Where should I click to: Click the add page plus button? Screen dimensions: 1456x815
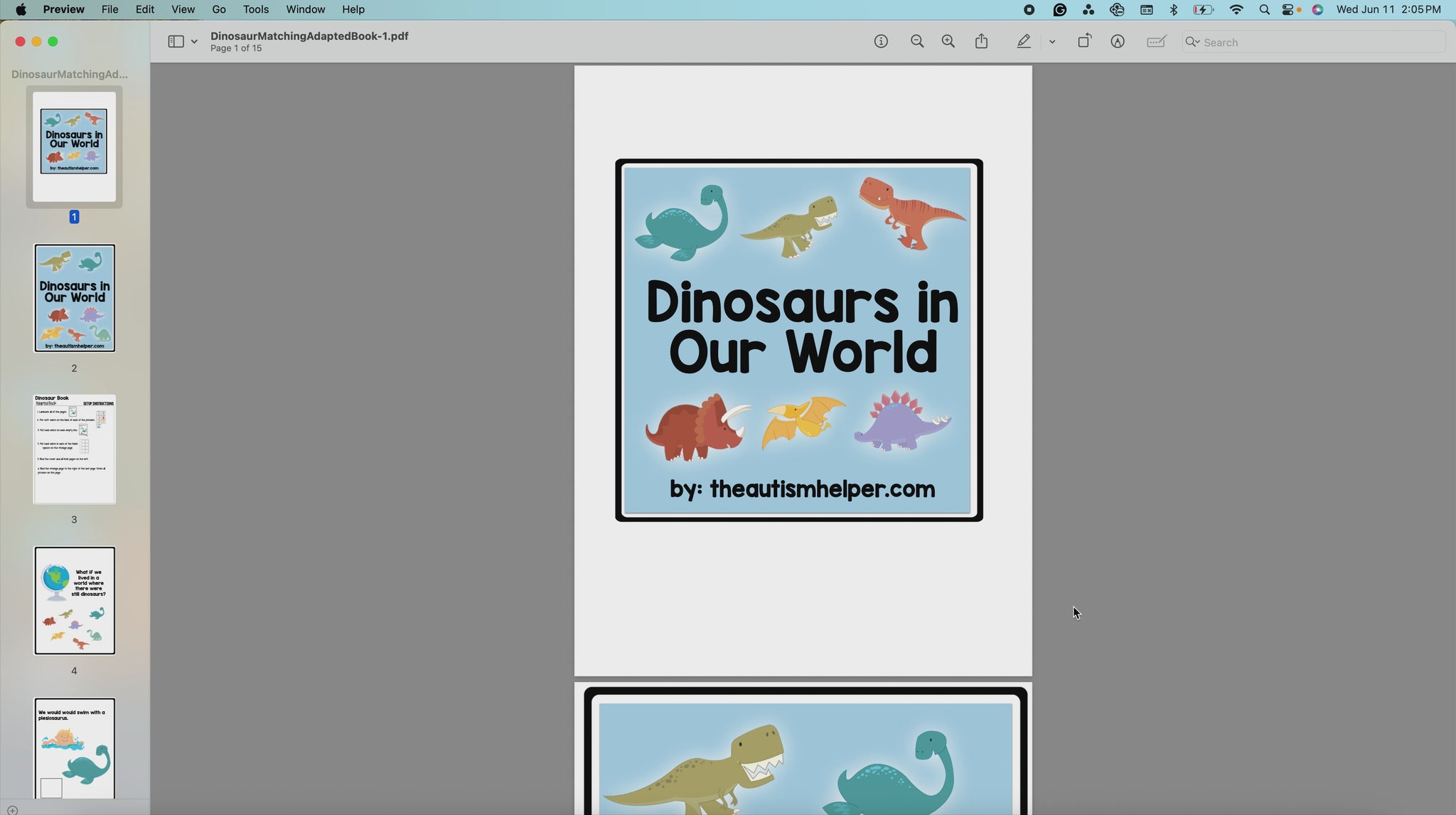coord(12,809)
